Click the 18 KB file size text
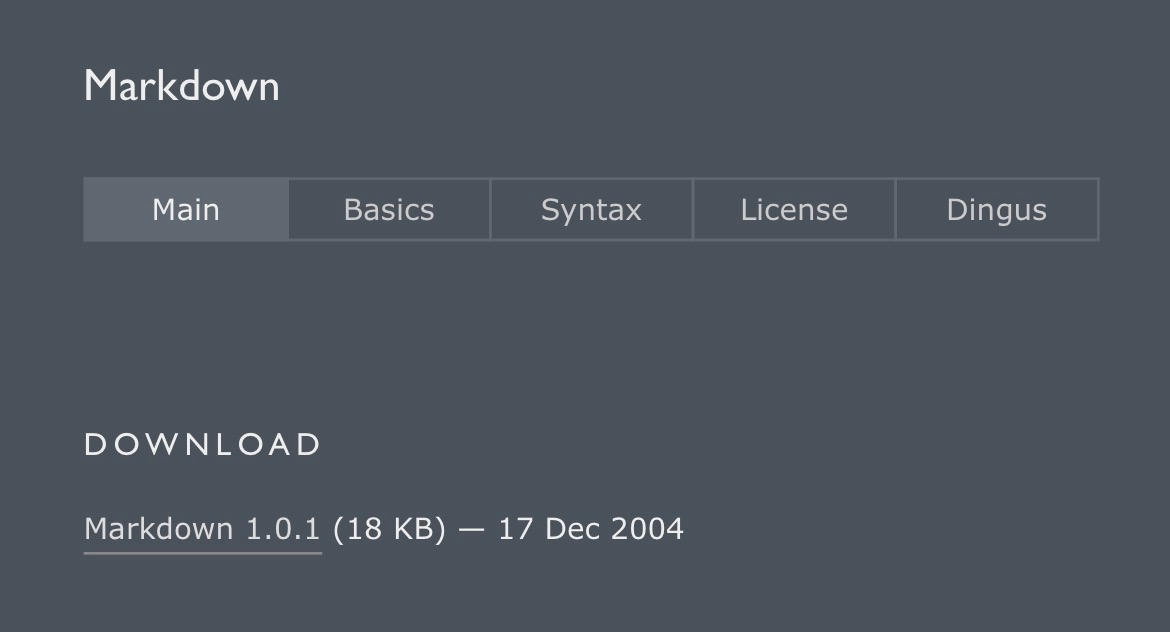 coord(389,529)
